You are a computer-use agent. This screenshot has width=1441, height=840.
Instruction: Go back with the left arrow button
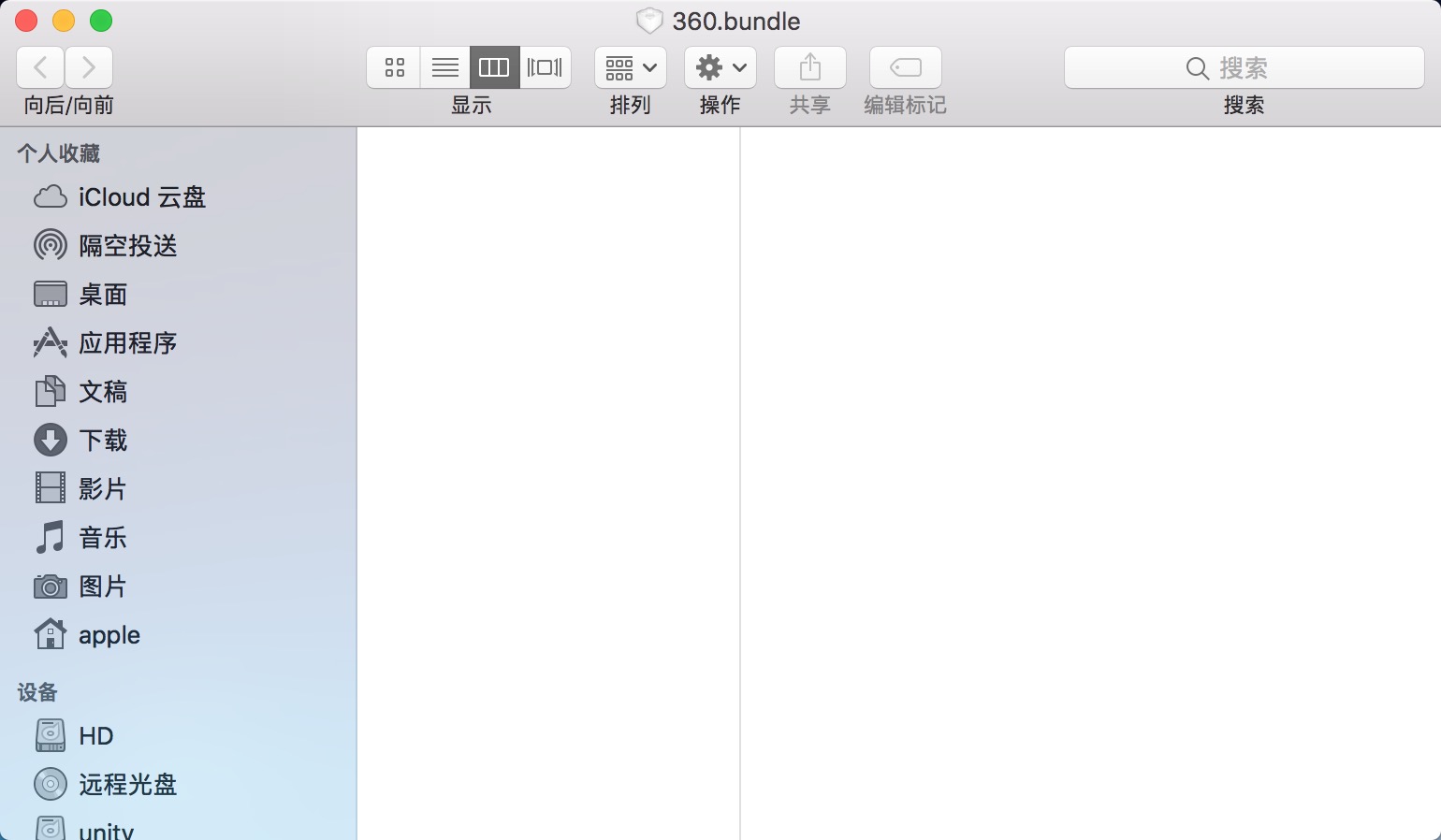[x=40, y=67]
